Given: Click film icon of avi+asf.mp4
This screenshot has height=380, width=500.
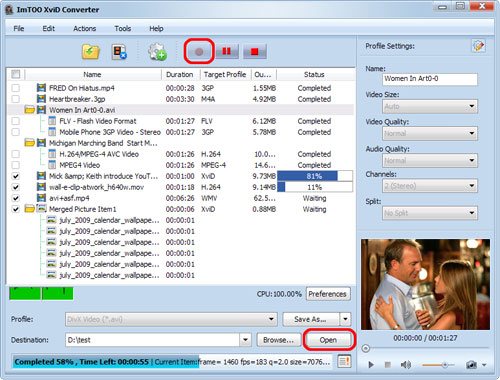Looking at the screenshot, I should [x=41, y=198].
